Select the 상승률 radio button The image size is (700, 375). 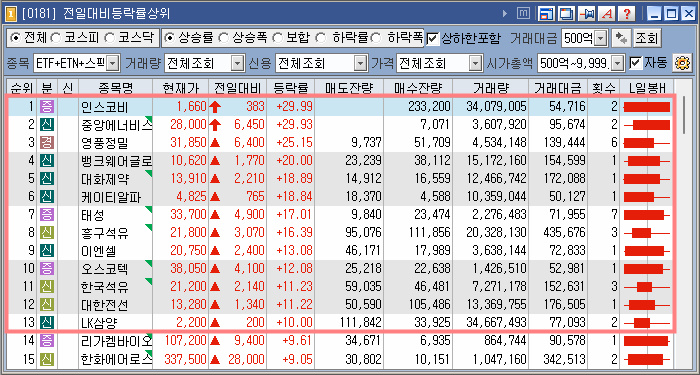(169, 38)
